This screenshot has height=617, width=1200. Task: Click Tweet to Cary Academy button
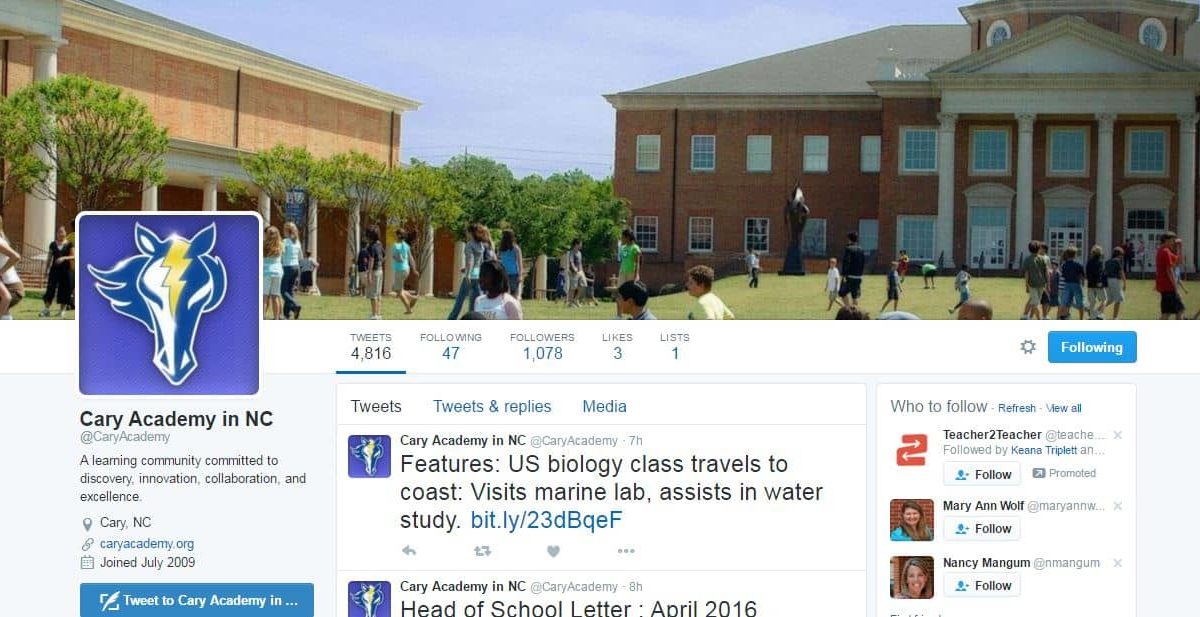point(197,600)
